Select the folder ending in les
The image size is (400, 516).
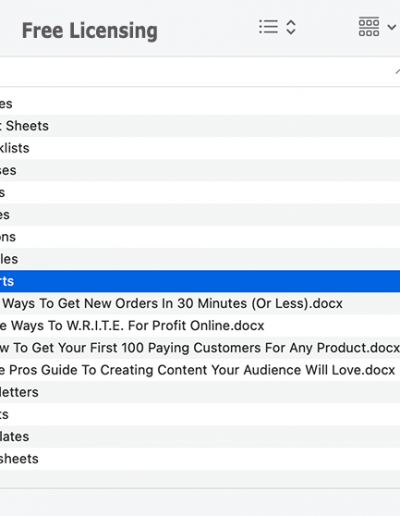200,259
